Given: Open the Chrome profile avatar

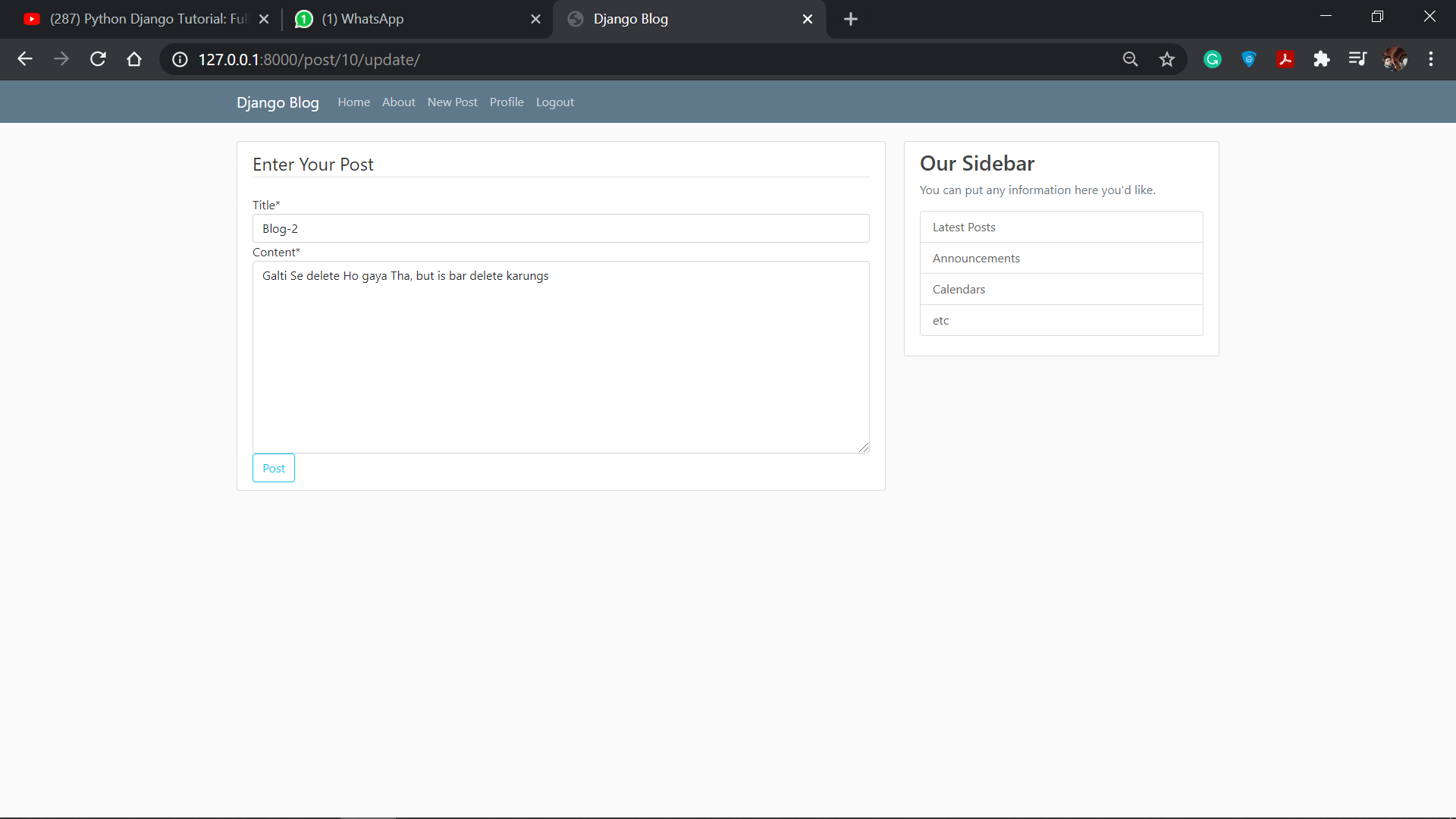Looking at the screenshot, I should [1395, 59].
